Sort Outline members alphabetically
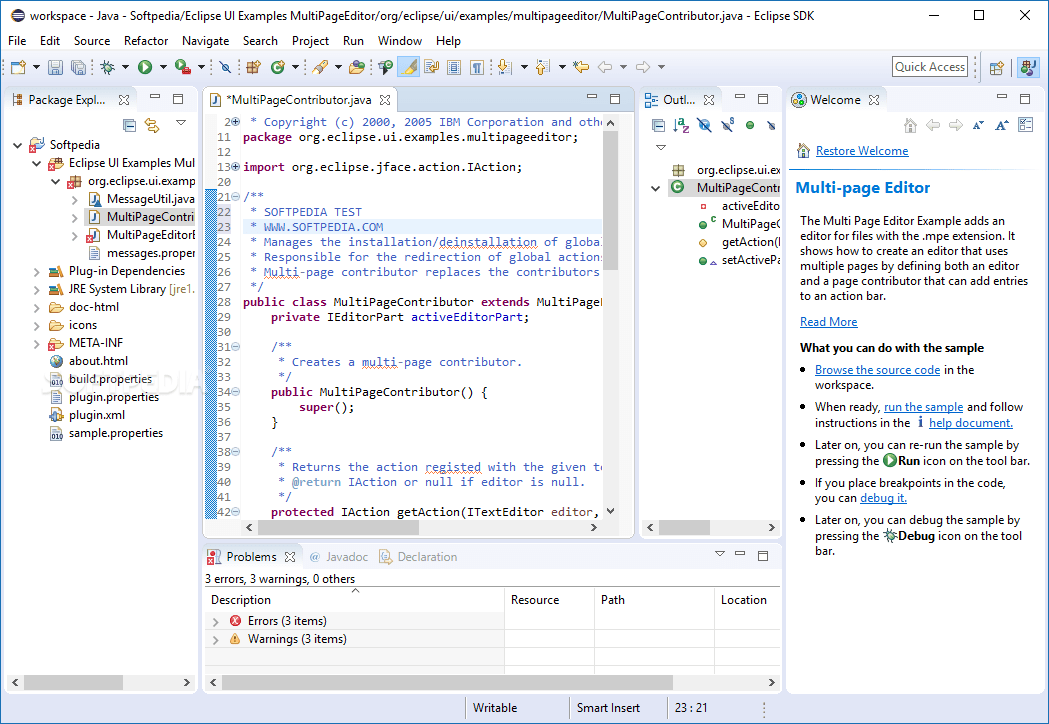The width and height of the screenshot is (1049, 724). (x=681, y=125)
